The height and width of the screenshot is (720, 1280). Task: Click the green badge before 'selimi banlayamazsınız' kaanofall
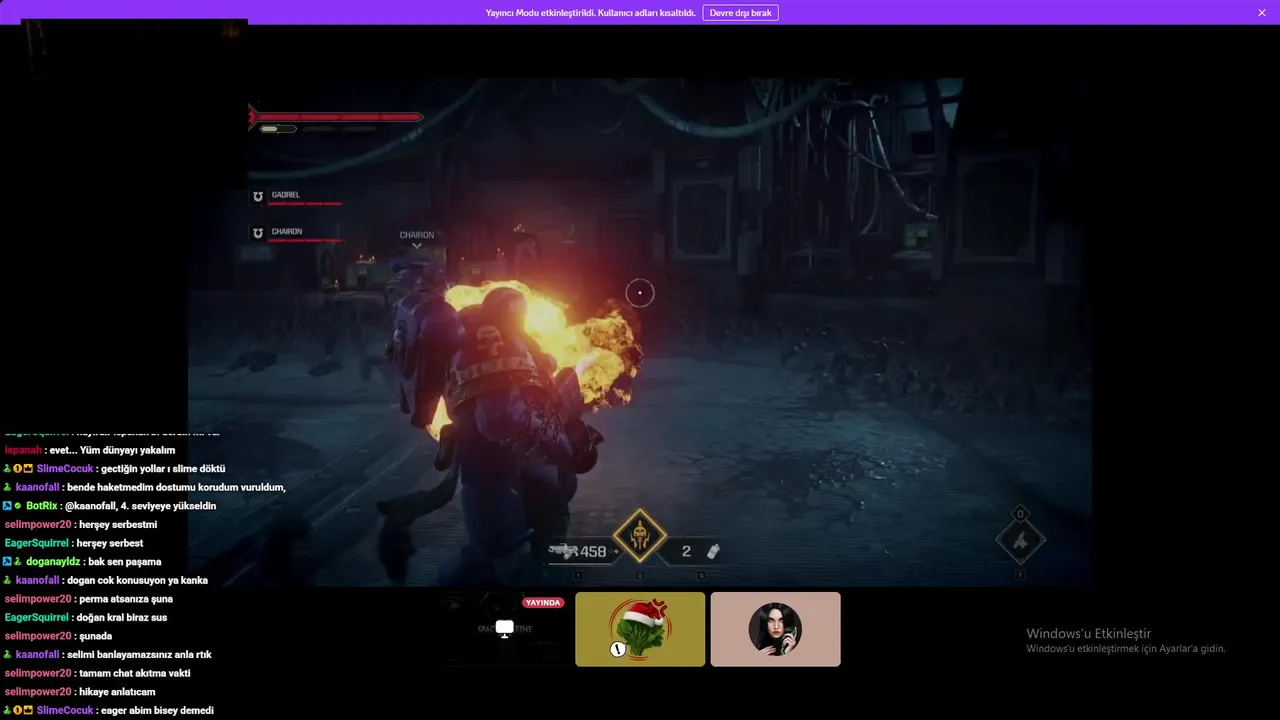pos(7,655)
